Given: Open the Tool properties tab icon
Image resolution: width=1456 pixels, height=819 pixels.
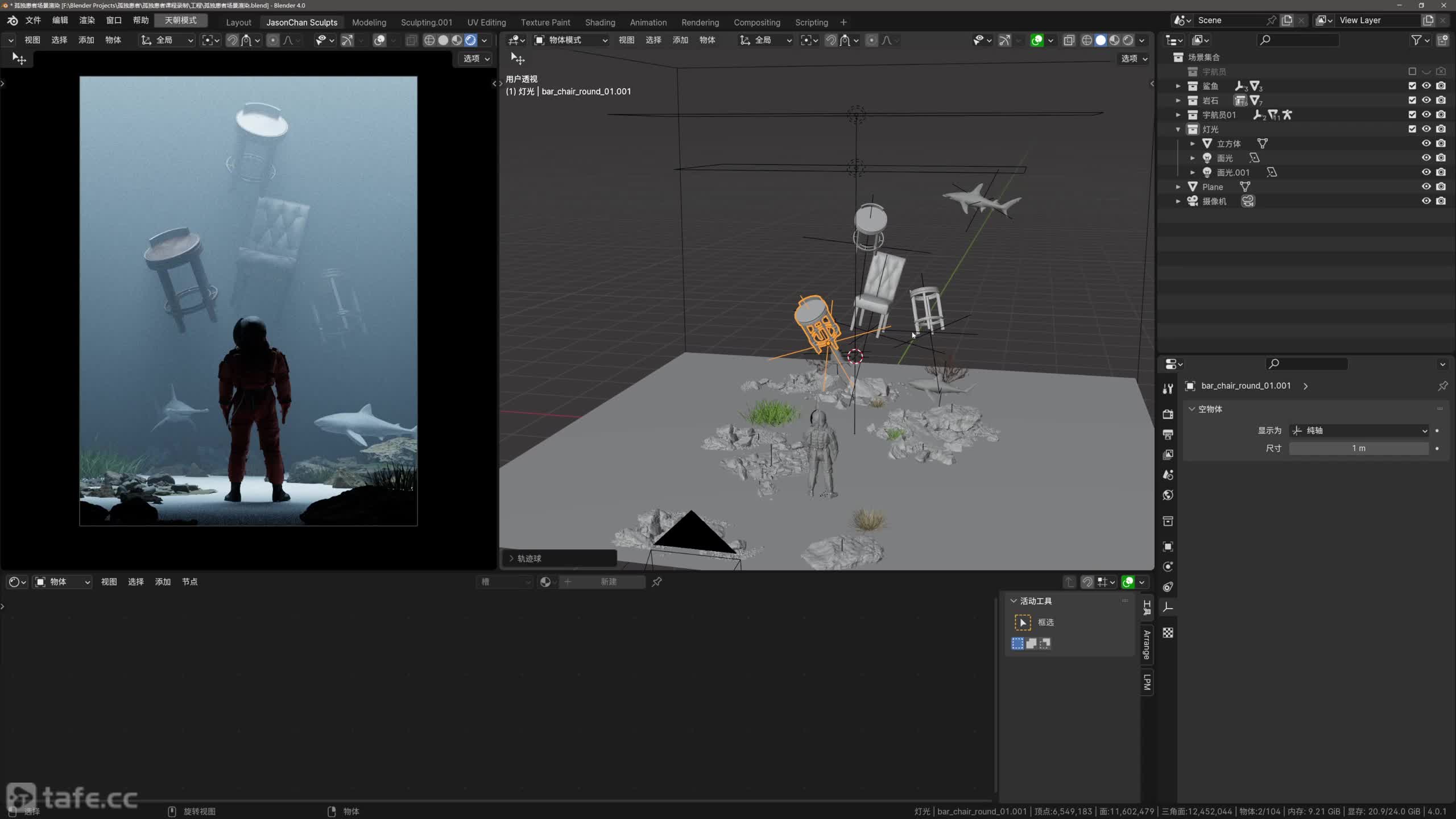Looking at the screenshot, I should click(x=1168, y=388).
